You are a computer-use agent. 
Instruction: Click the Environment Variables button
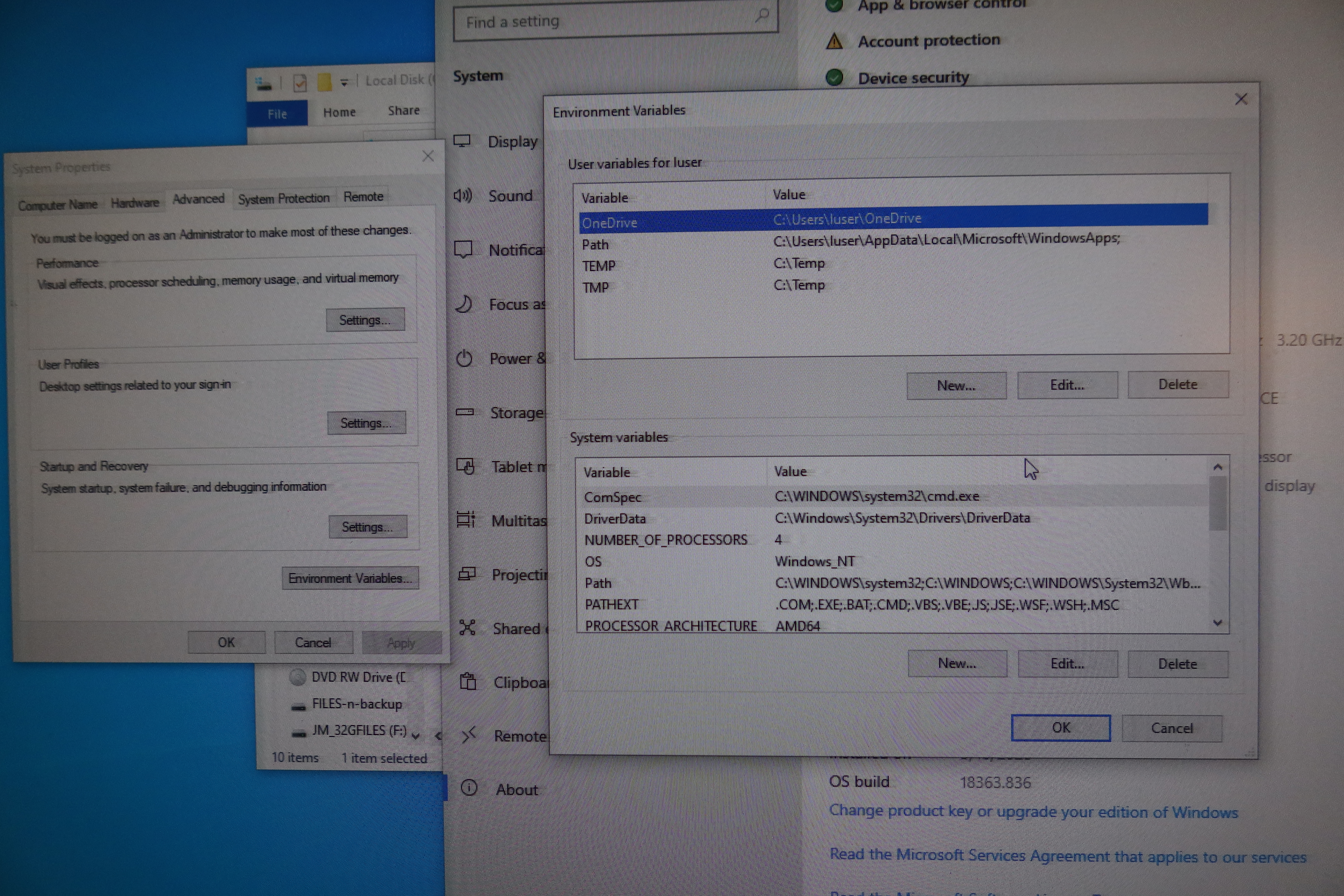(x=350, y=578)
